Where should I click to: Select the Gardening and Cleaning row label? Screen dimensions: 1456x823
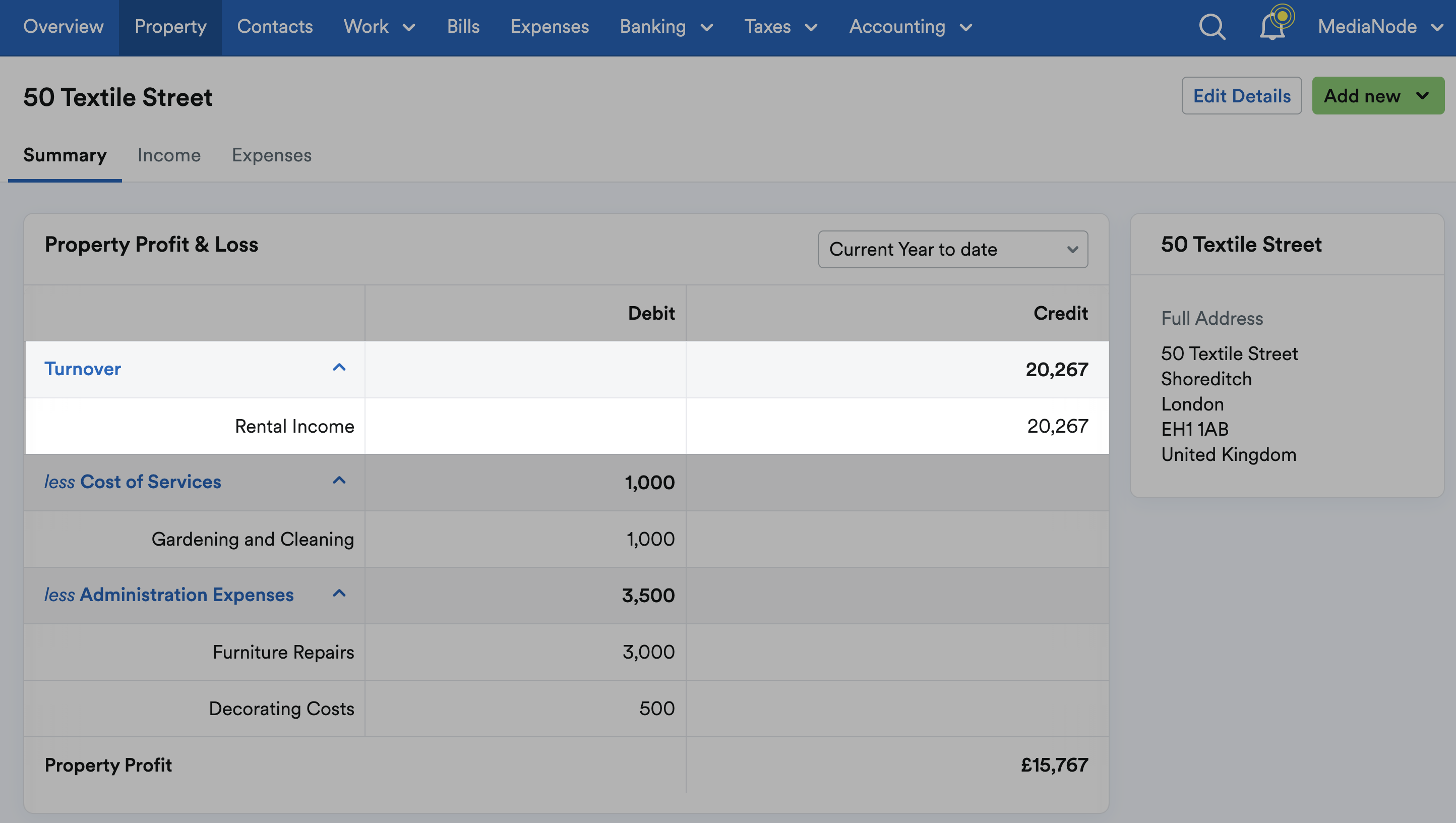[253, 539]
